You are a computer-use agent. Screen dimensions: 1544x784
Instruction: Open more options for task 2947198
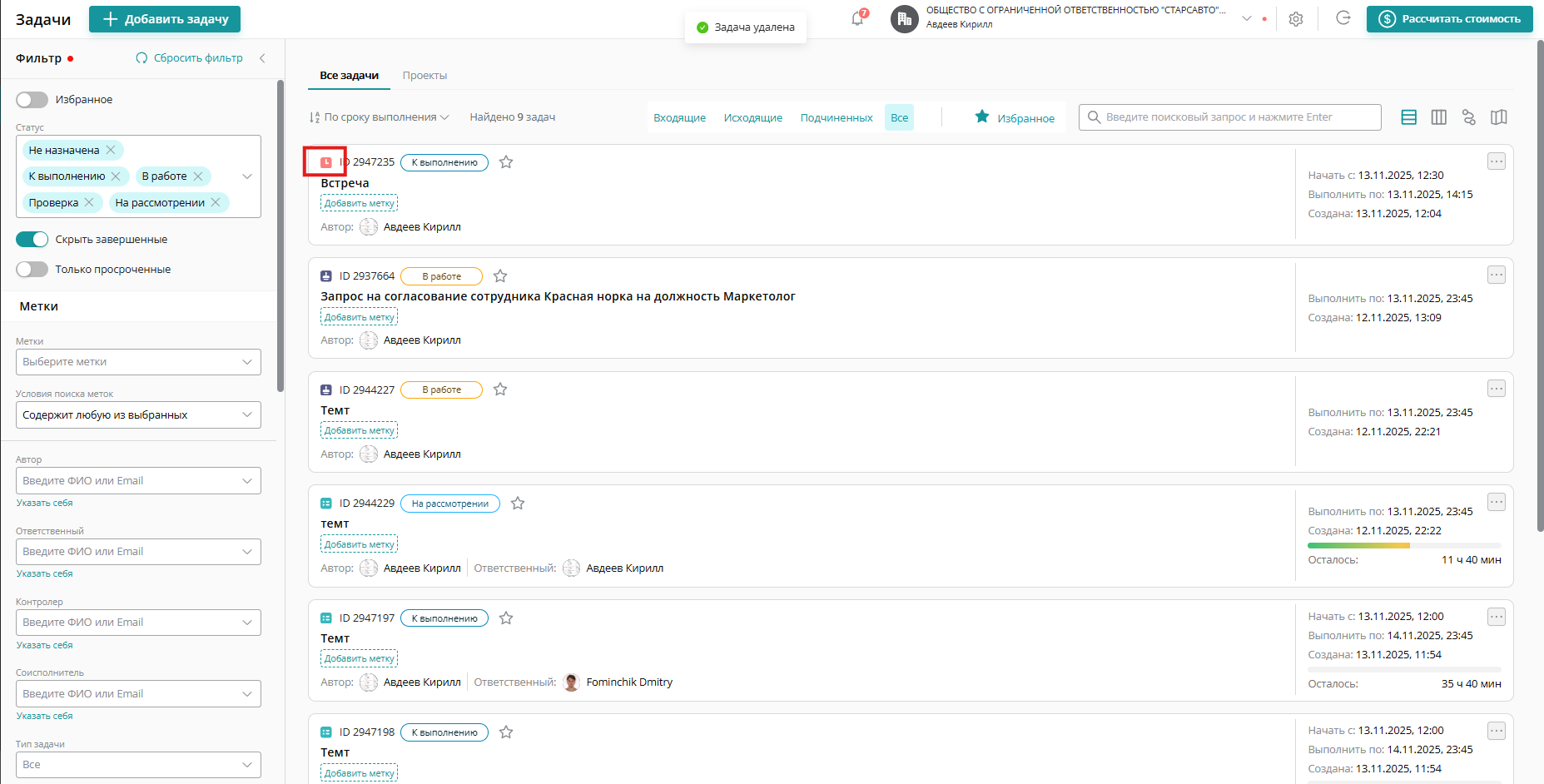point(1497,731)
